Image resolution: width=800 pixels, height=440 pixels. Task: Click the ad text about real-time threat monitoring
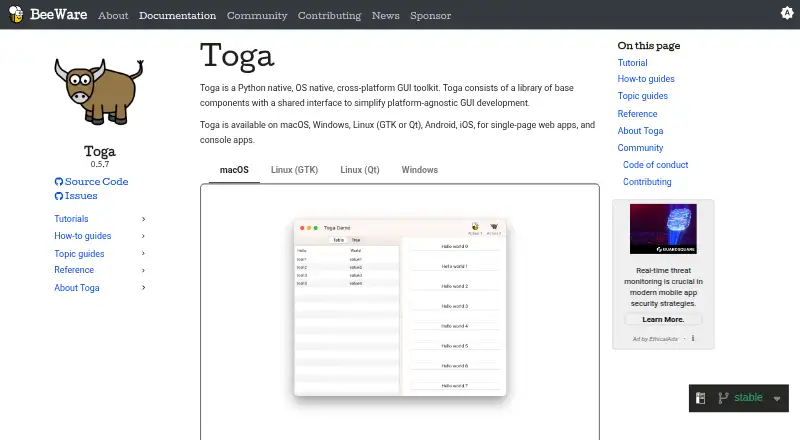coord(663,287)
